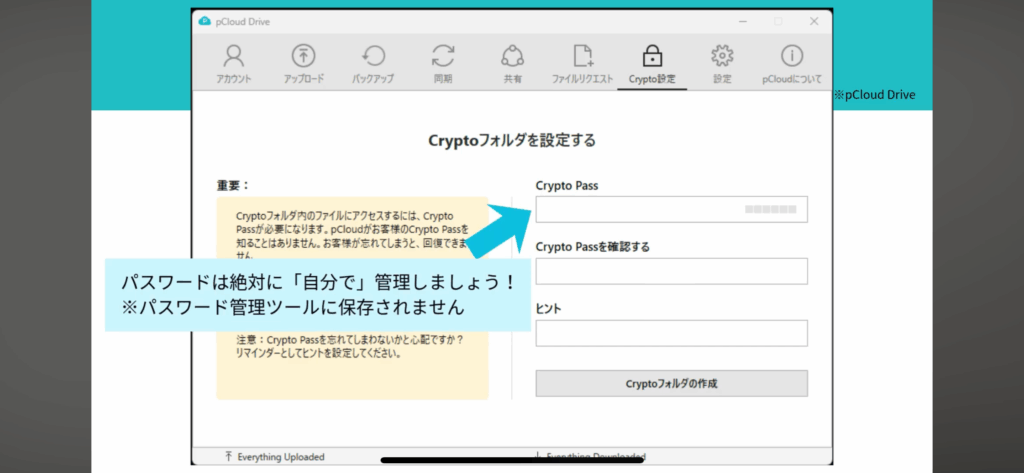Open the 同期 sync tab
The width and height of the screenshot is (1024, 473).
click(x=443, y=64)
